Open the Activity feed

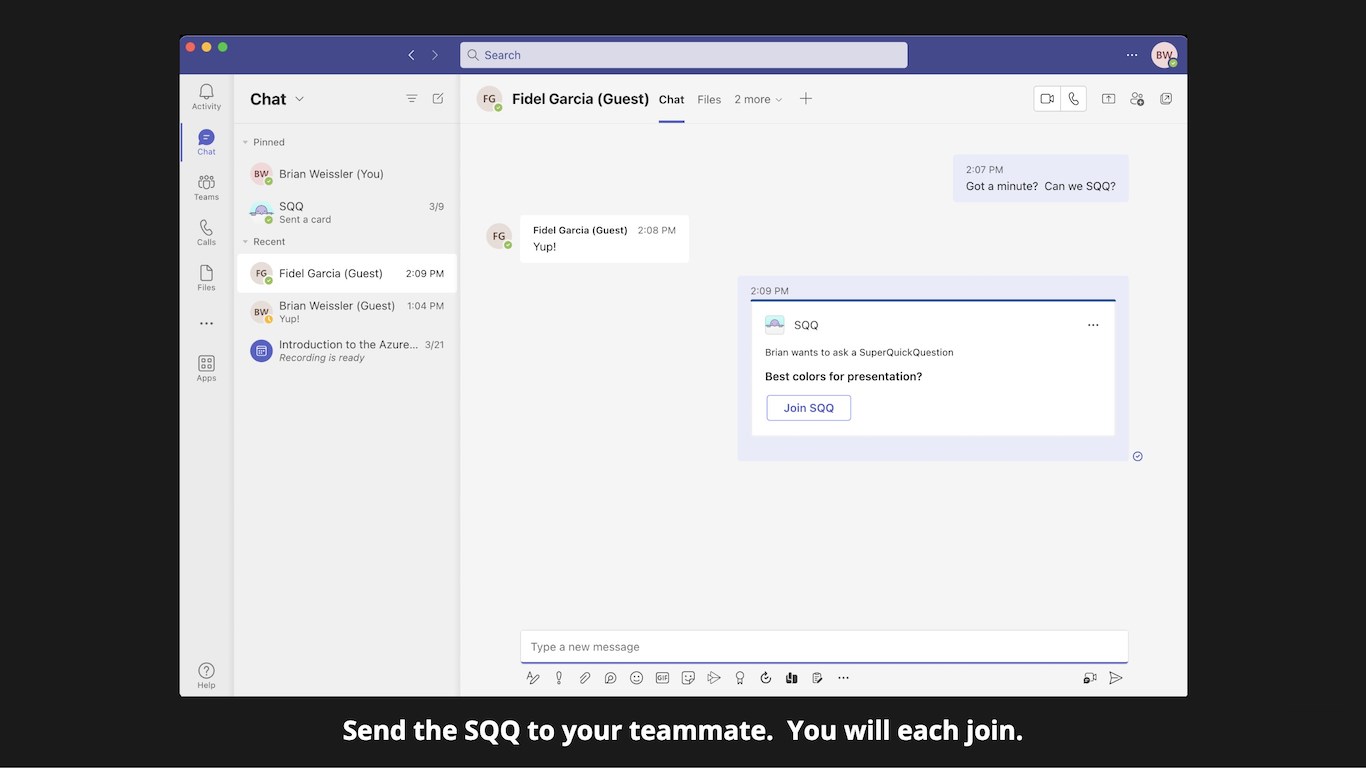click(206, 97)
